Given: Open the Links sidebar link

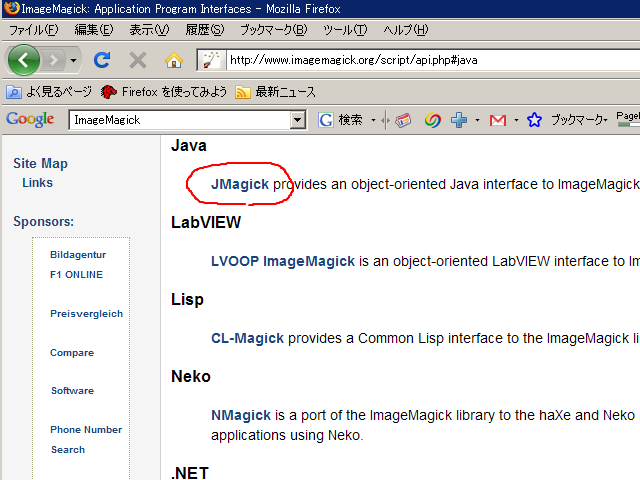Looking at the screenshot, I should (38, 182).
